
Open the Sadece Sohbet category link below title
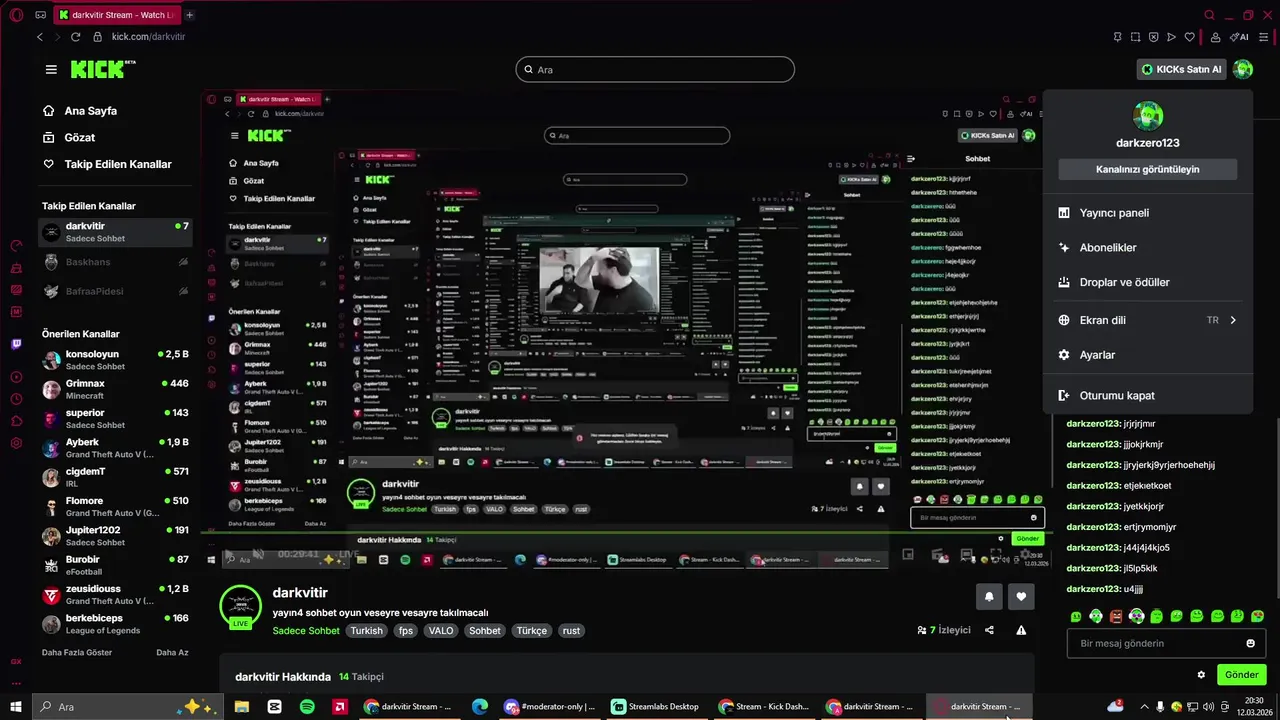[306, 631]
